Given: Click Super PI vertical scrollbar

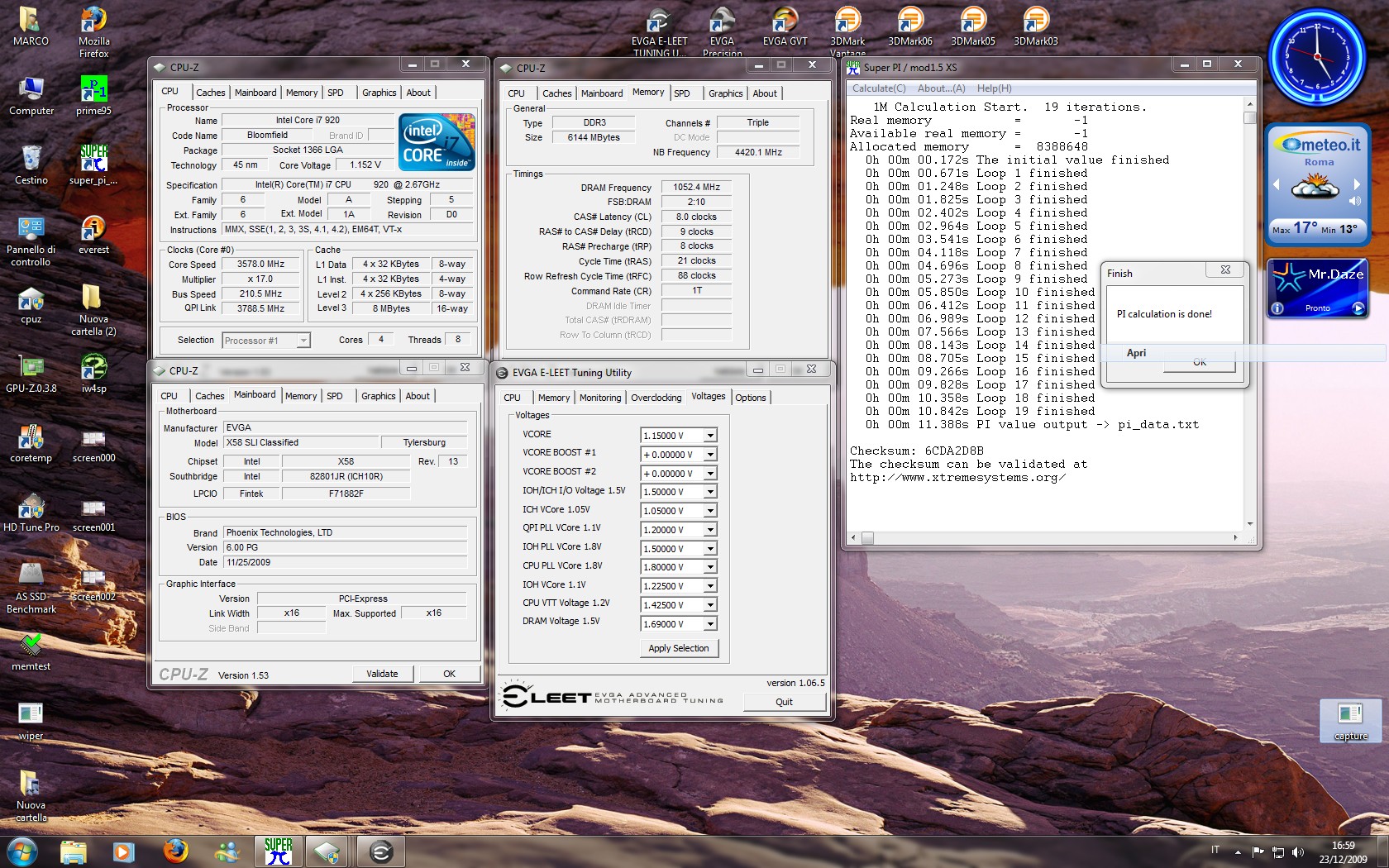Looking at the screenshot, I should (x=1249, y=314).
